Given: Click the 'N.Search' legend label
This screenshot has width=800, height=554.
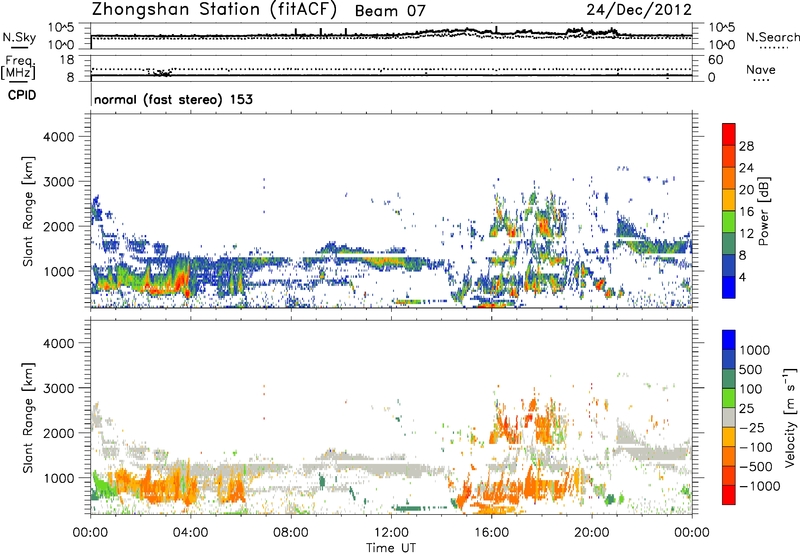Looking at the screenshot, I should tap(772, 37).
